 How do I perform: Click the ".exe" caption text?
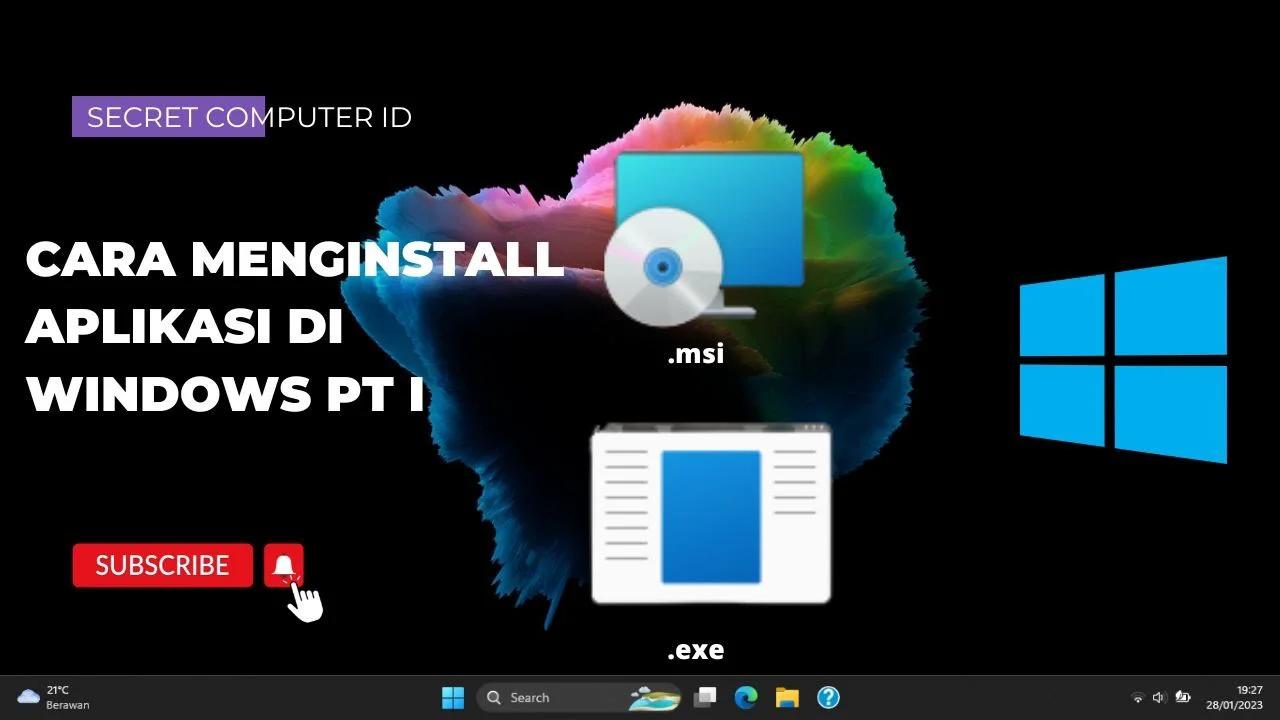pos(696,650)
